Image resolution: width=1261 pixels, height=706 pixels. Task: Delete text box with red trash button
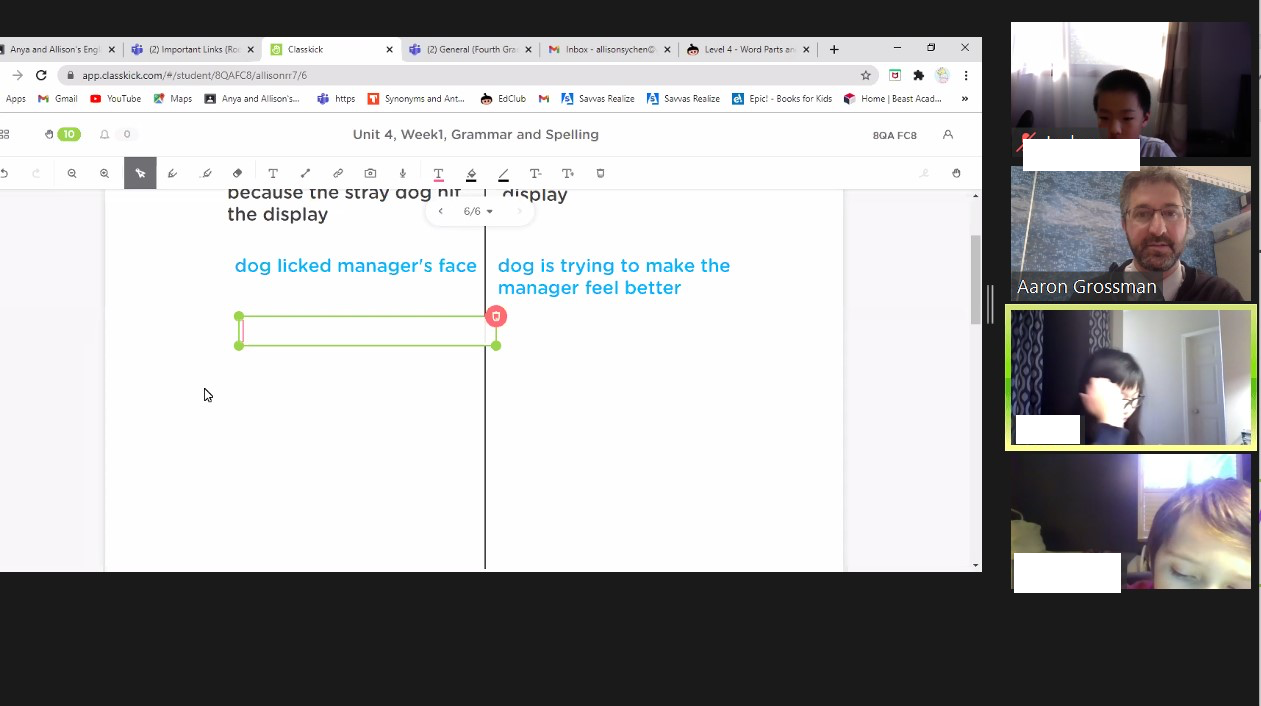coord(496,316)
